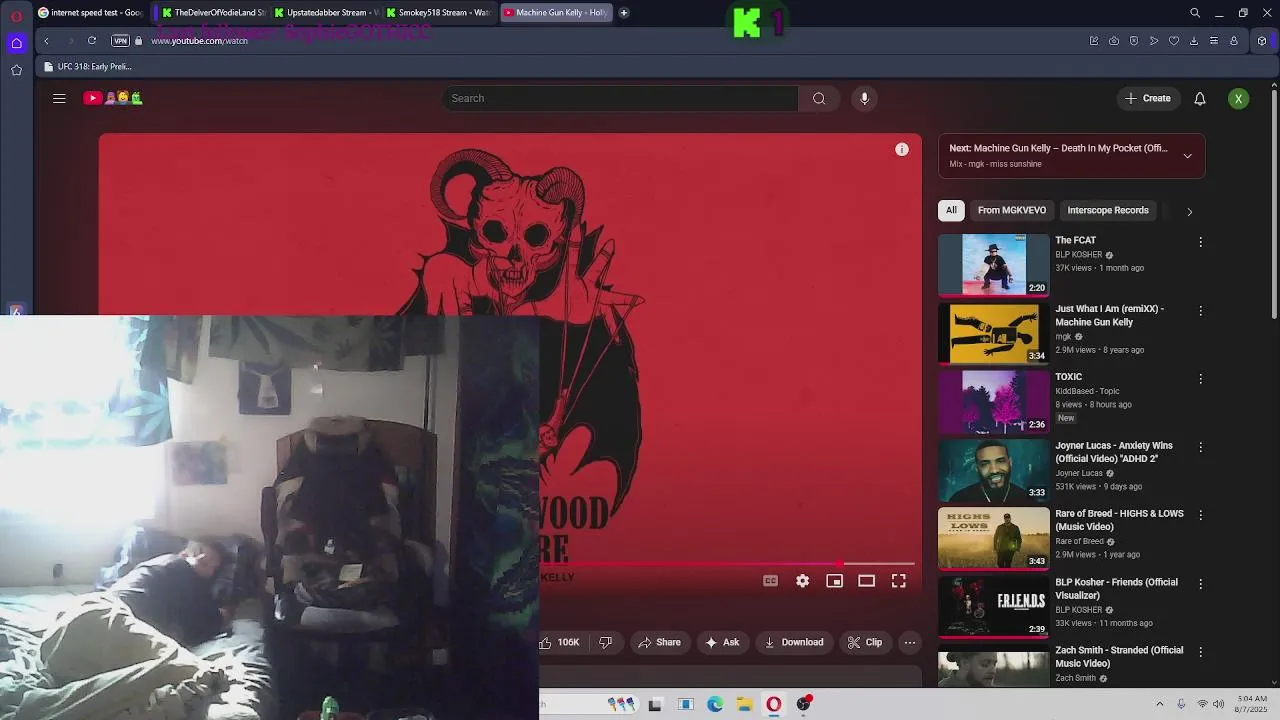Viewport: 1280px width, 720px height.
Task: Switch to TheDelverOfYodieLand stream tab
Action: click(213, 13)
